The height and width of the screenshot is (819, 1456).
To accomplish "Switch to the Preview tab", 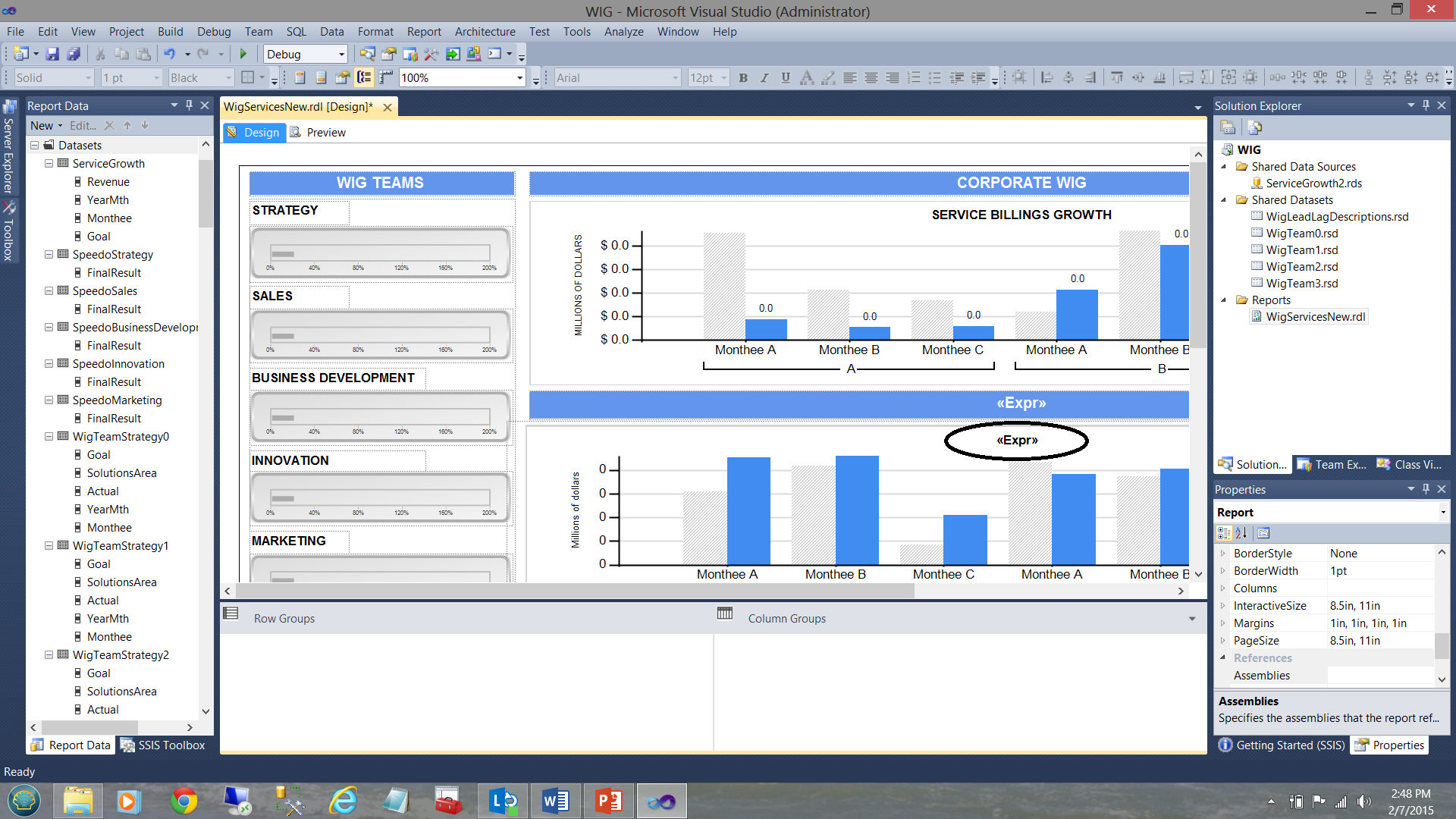I will coord(326,132).
